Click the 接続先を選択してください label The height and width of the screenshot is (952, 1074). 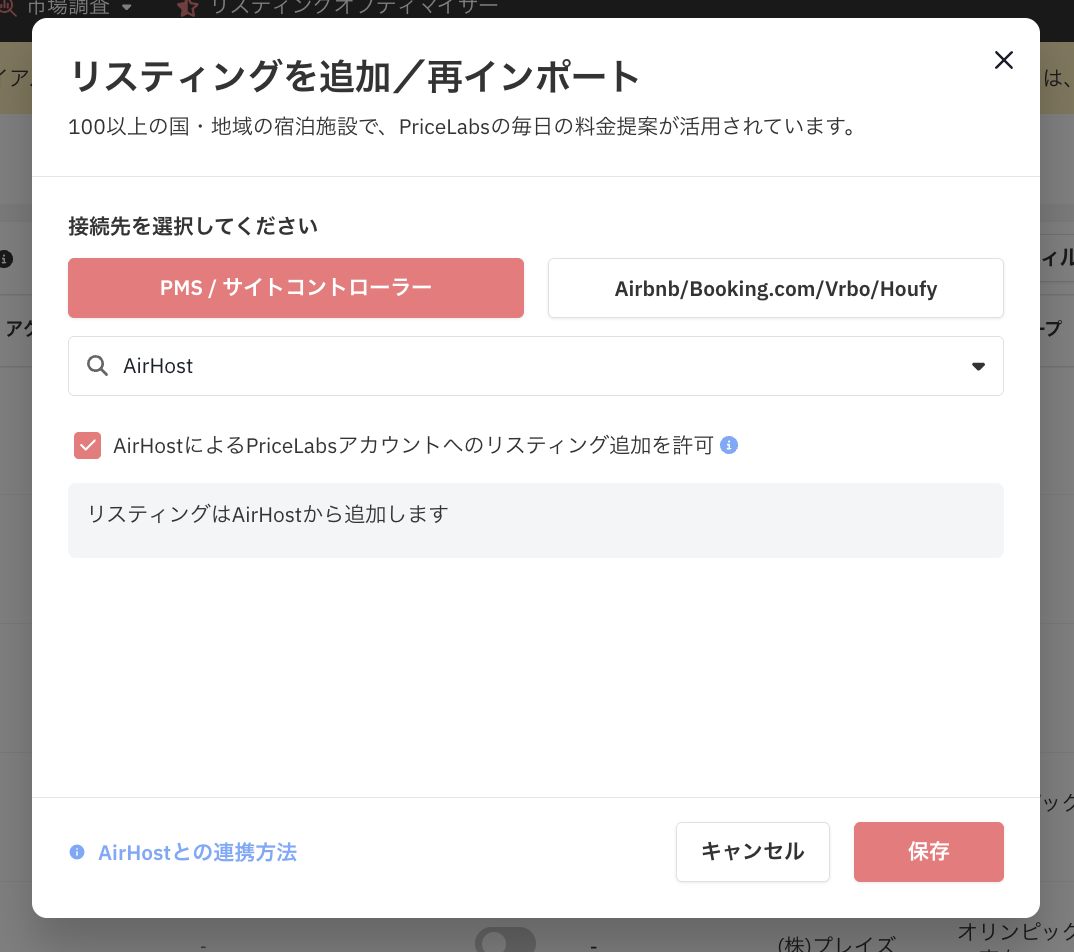click(x=192, y=226)
